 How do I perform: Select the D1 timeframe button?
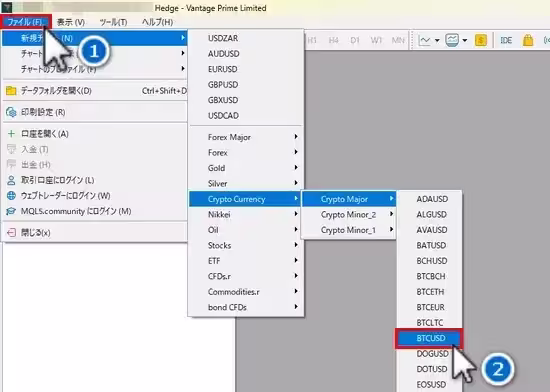pyautogui.click(x=355, y=40)
